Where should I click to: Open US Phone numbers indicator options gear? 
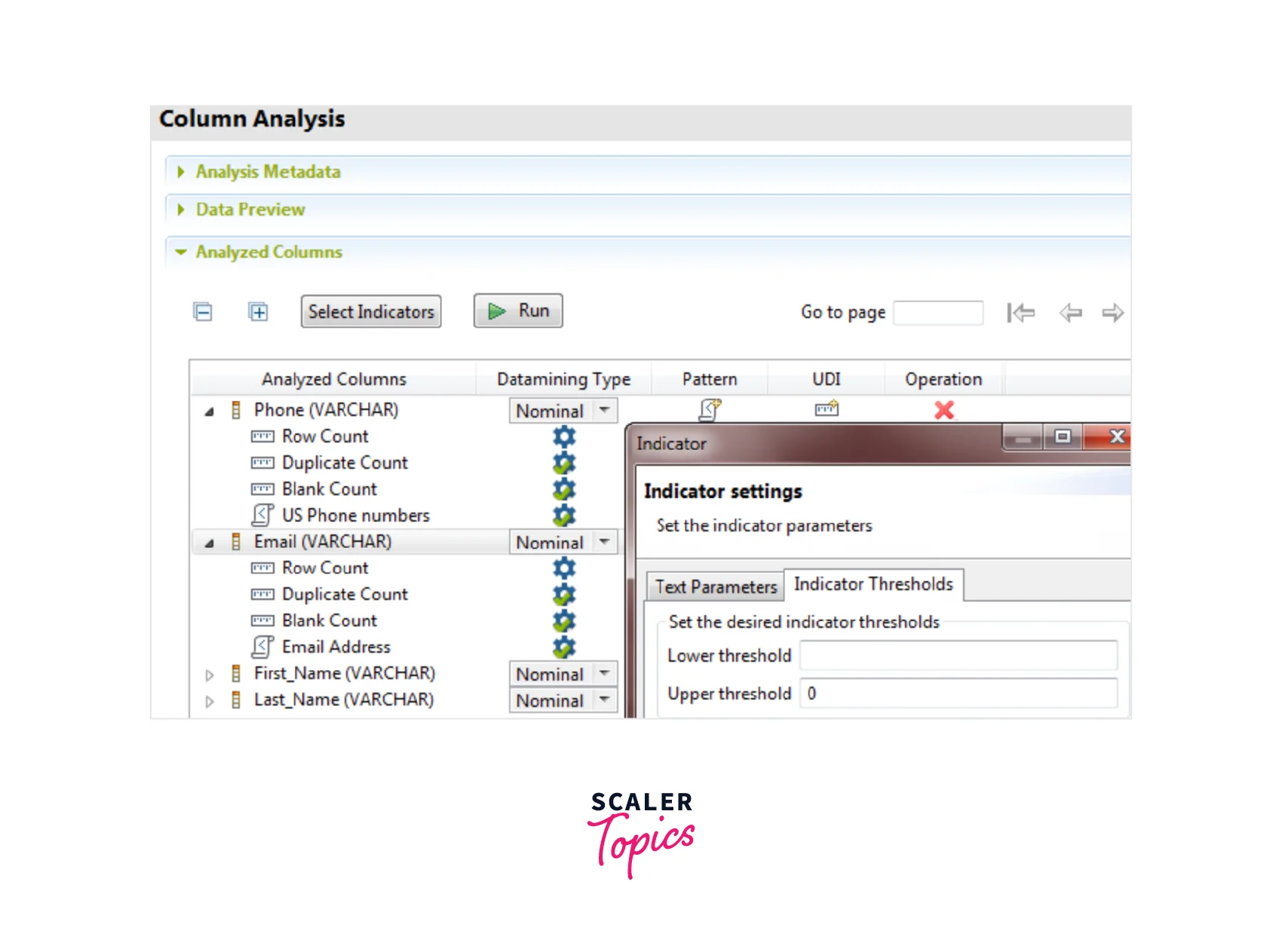[564, 516]
